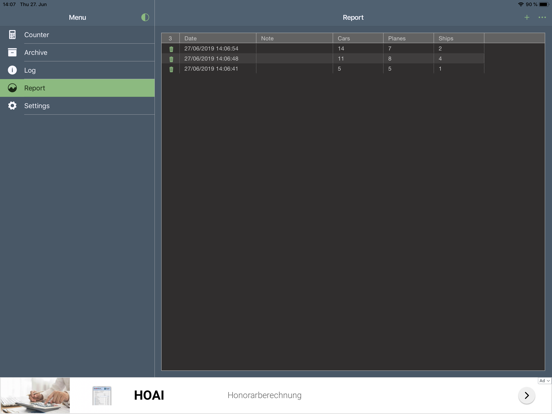Click Ships value 2
This screenshot has width=552, height=414.
(x=440, y=49)
